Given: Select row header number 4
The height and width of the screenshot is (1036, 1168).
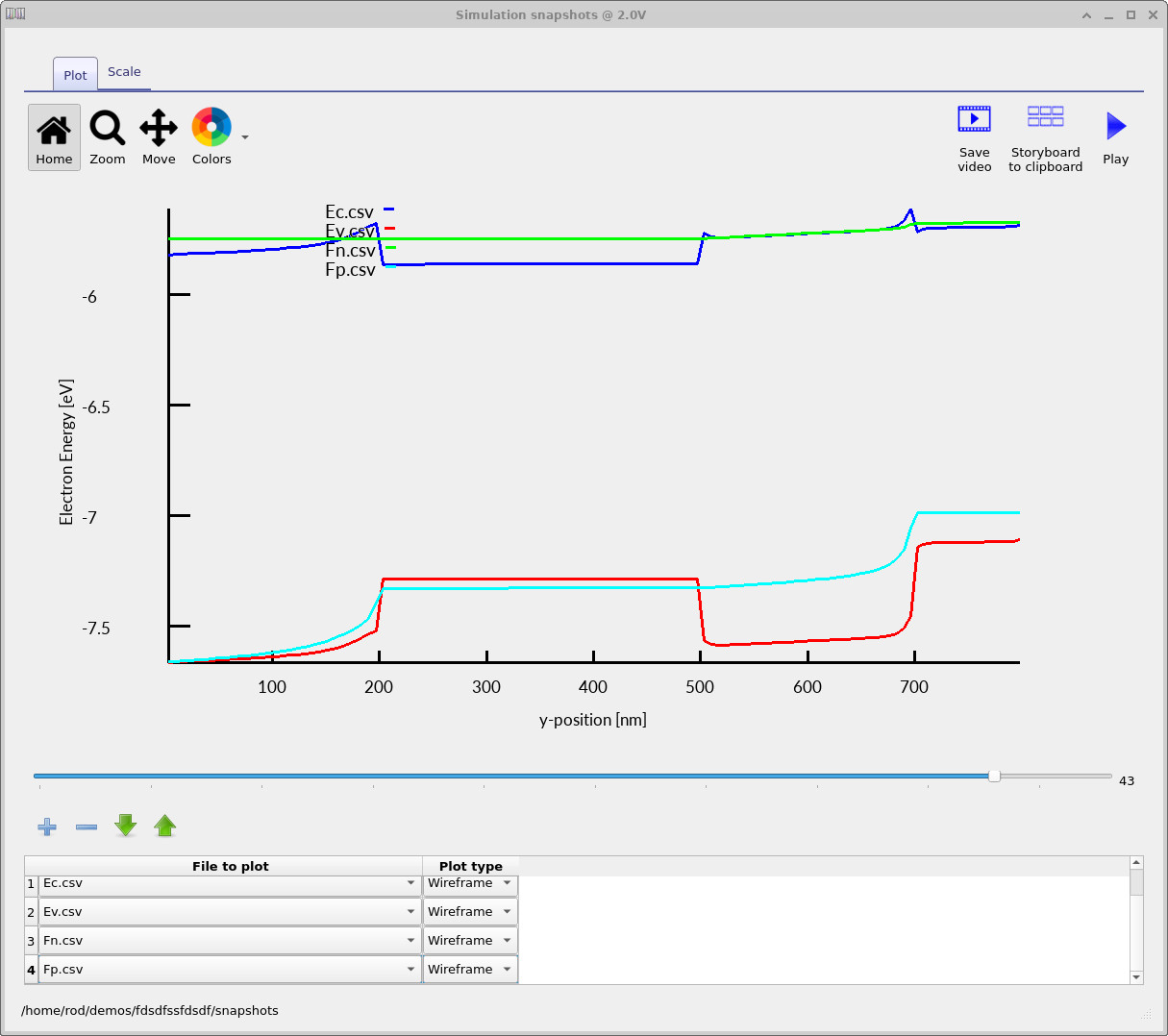Looking at the screenshot, I should pos(32,970).
